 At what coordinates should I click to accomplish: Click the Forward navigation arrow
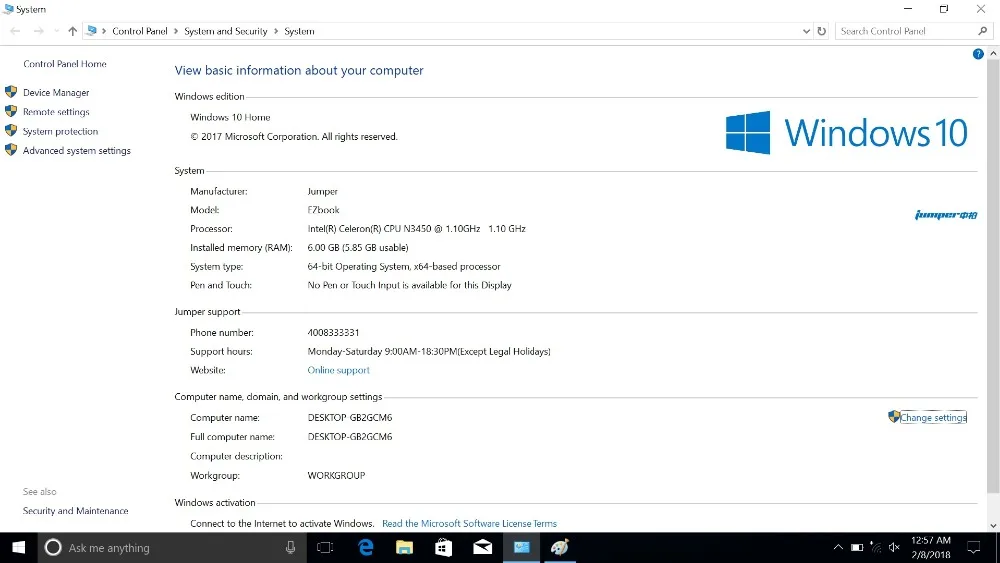coord(38,31)
